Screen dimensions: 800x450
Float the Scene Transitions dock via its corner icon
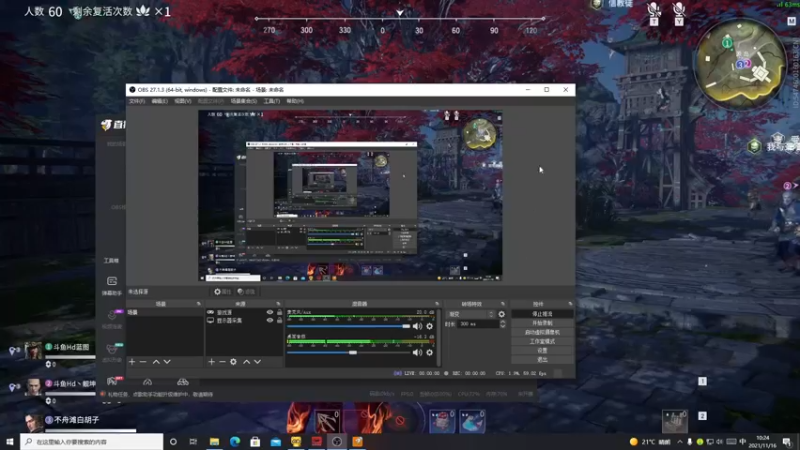pos(503,304)
